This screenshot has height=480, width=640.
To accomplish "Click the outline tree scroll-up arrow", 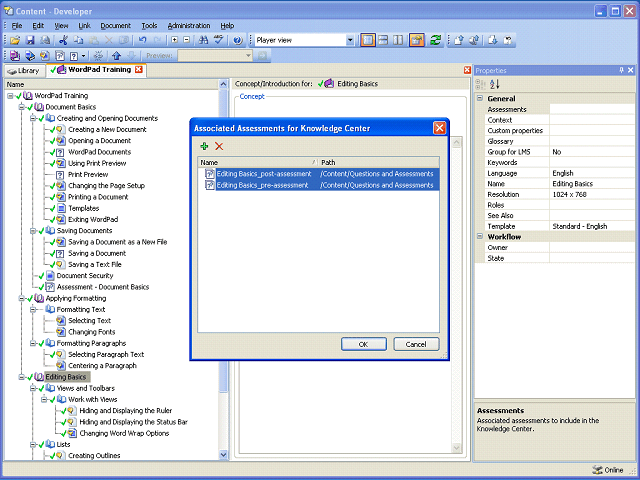I will click(x=223, y=84).
